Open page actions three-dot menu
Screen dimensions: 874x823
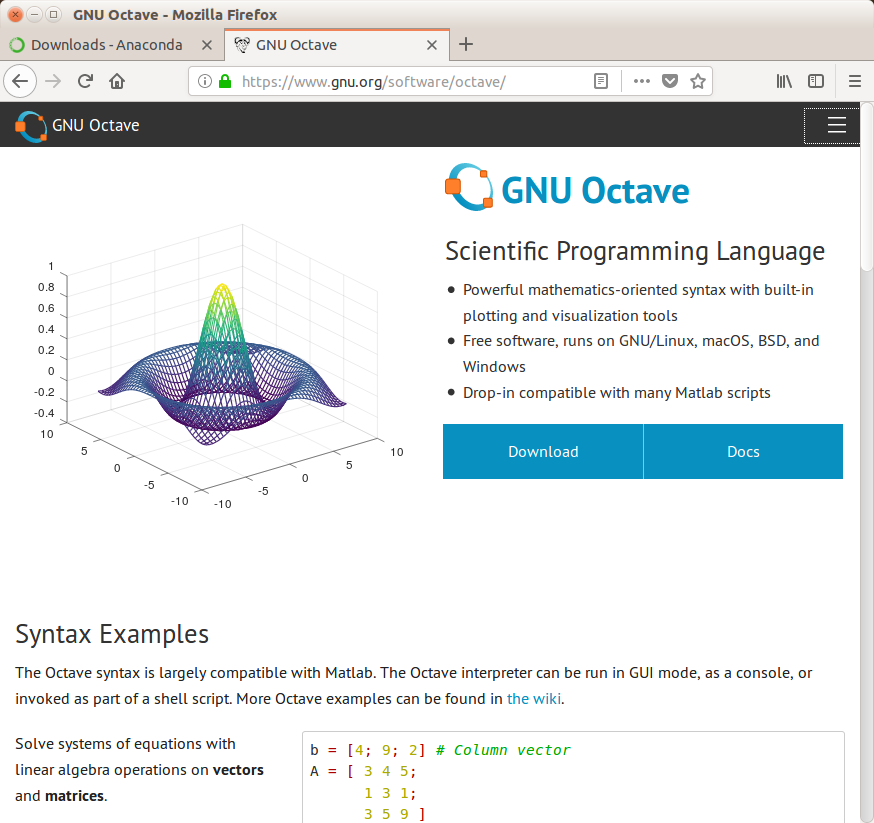pyautogui.click(x=642, y=81)
